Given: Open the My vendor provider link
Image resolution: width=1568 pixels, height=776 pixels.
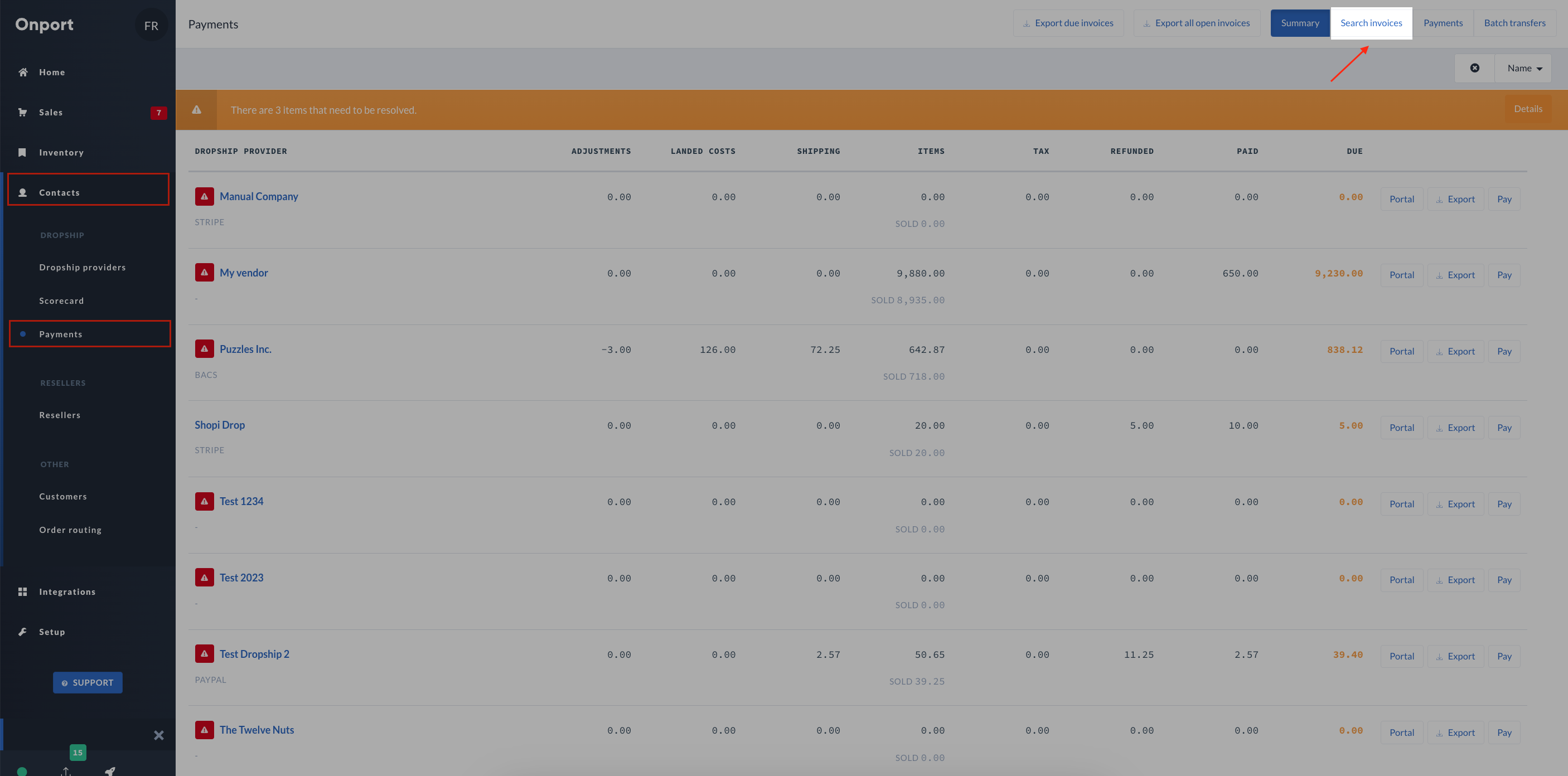Looking at the screenshot, I should tap(244, 273).
